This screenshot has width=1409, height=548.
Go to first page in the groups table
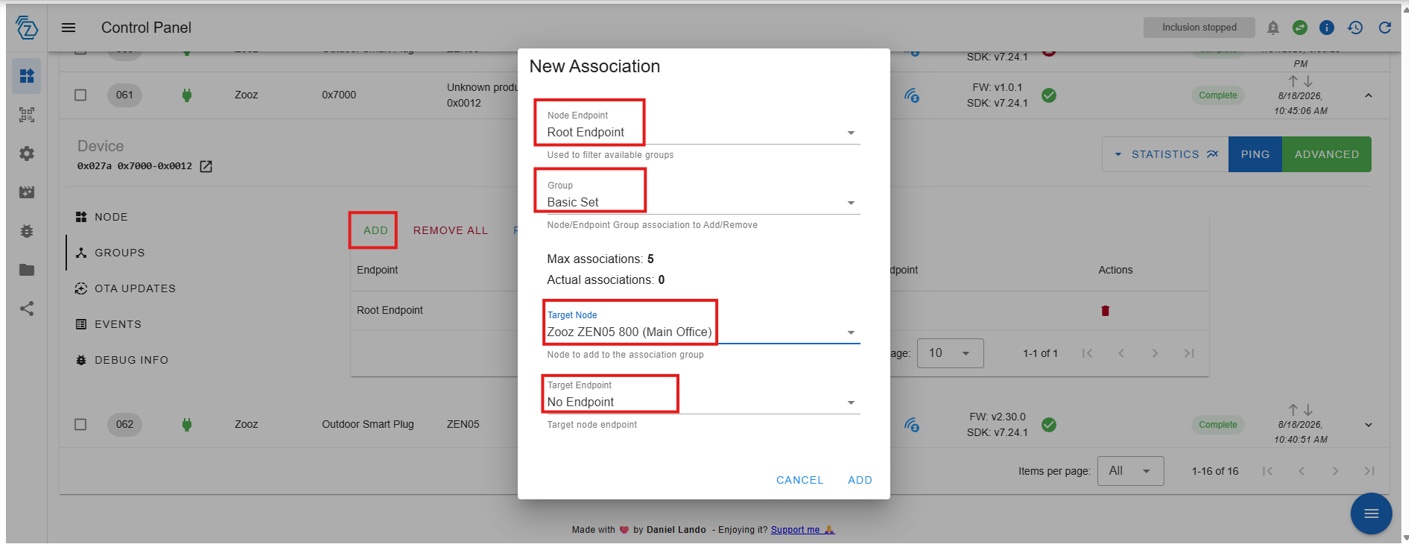(1087, 353)
